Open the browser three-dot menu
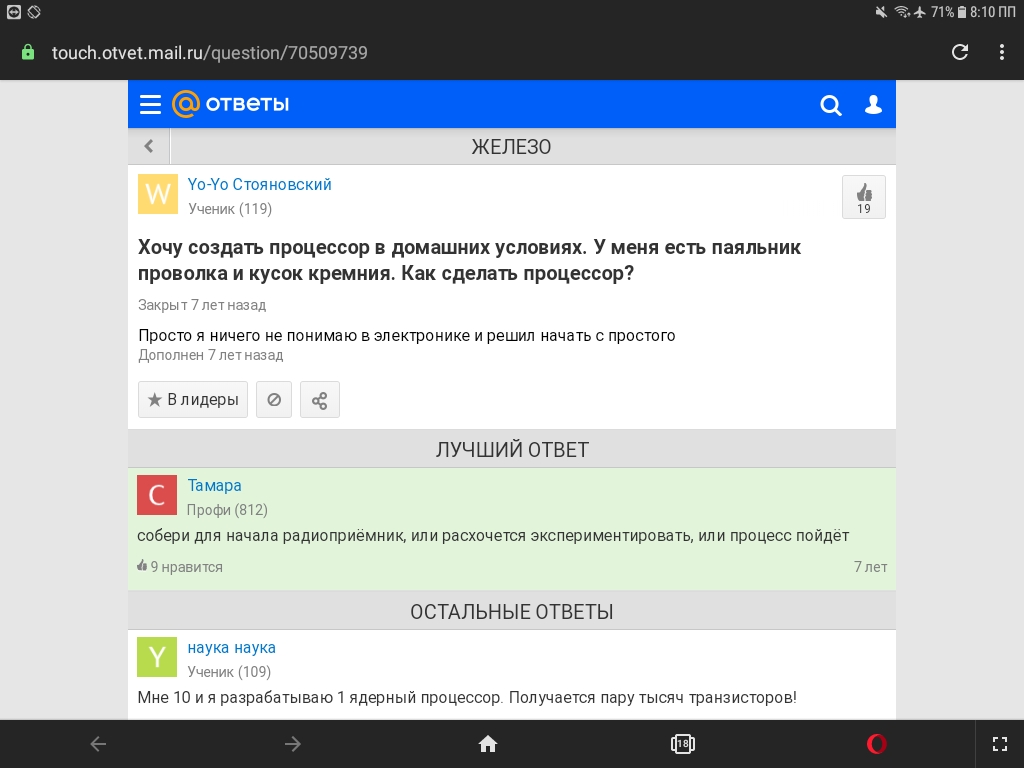The height and width of the screenshot is (768, 1024). [1001, 52]
